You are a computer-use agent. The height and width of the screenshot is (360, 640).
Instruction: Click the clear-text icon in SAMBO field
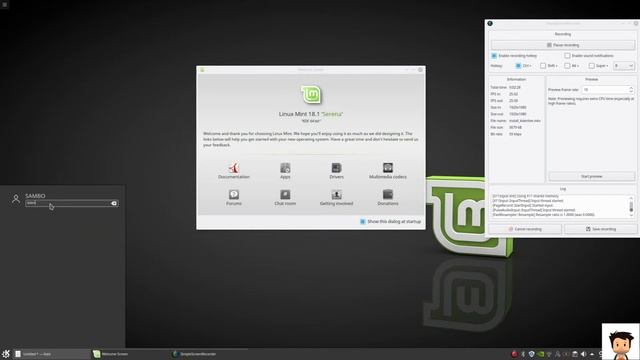coord(114,203)
